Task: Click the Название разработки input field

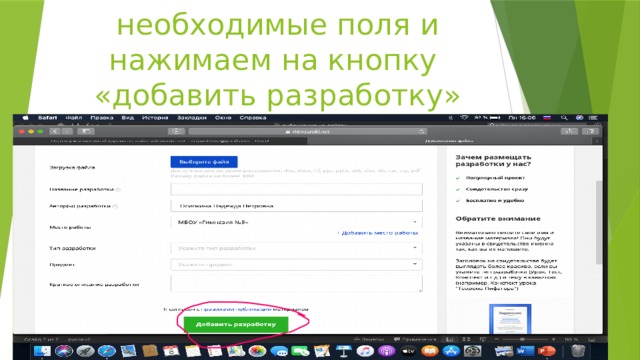Action: click(296, 189)
